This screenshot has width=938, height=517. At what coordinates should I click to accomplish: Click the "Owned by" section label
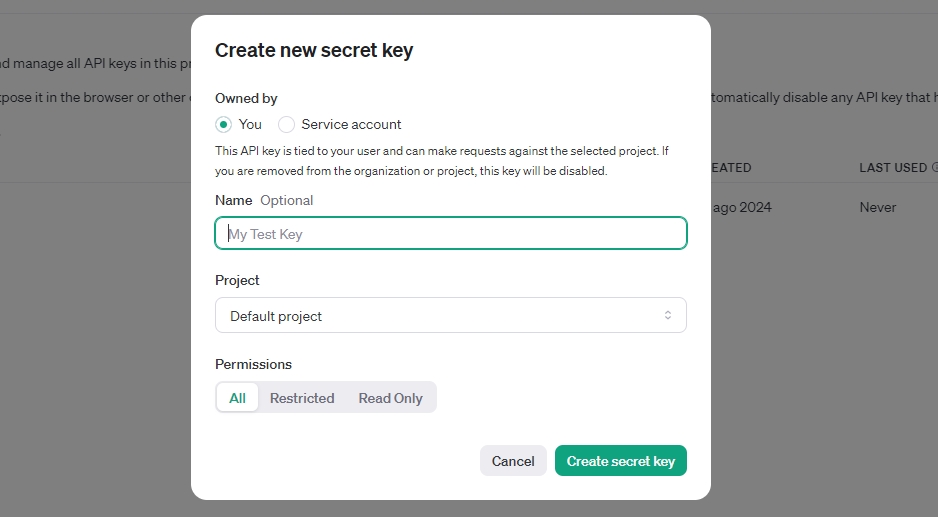[246, 98]
